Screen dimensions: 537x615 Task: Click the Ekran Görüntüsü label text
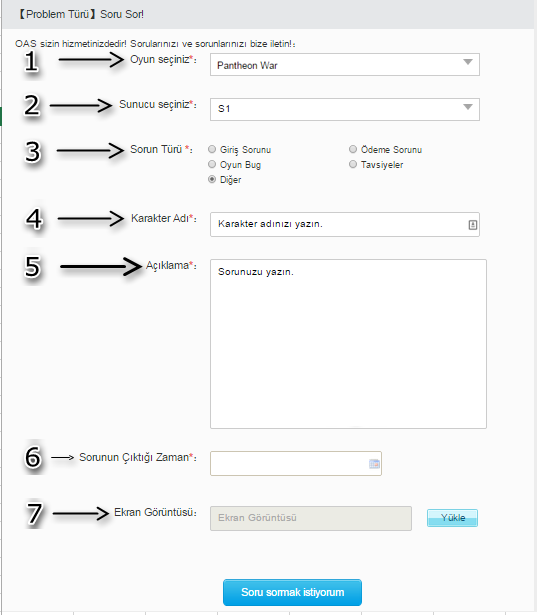click(x=155, y=512)
